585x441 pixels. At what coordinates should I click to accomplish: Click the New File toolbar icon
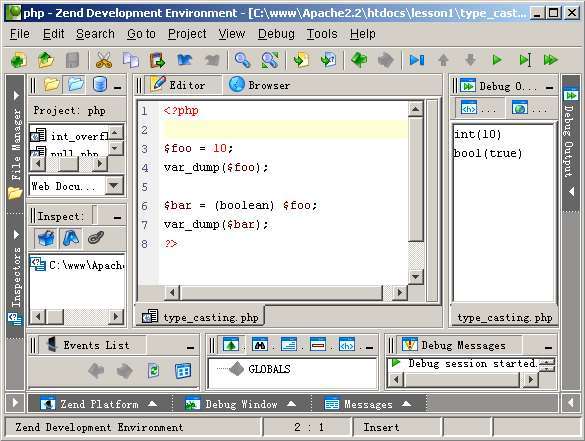point(18,60)
